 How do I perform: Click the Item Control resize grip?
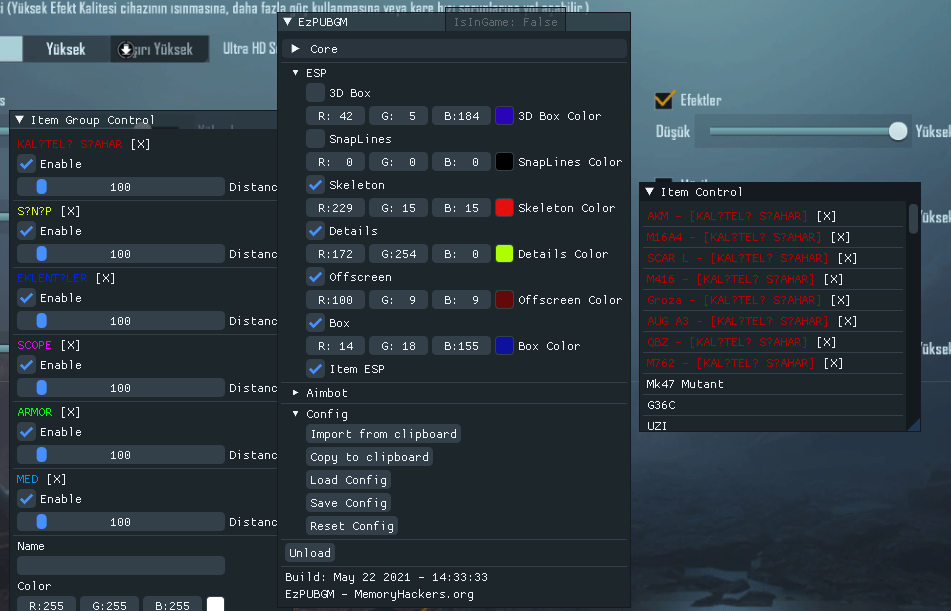[914, 425]
